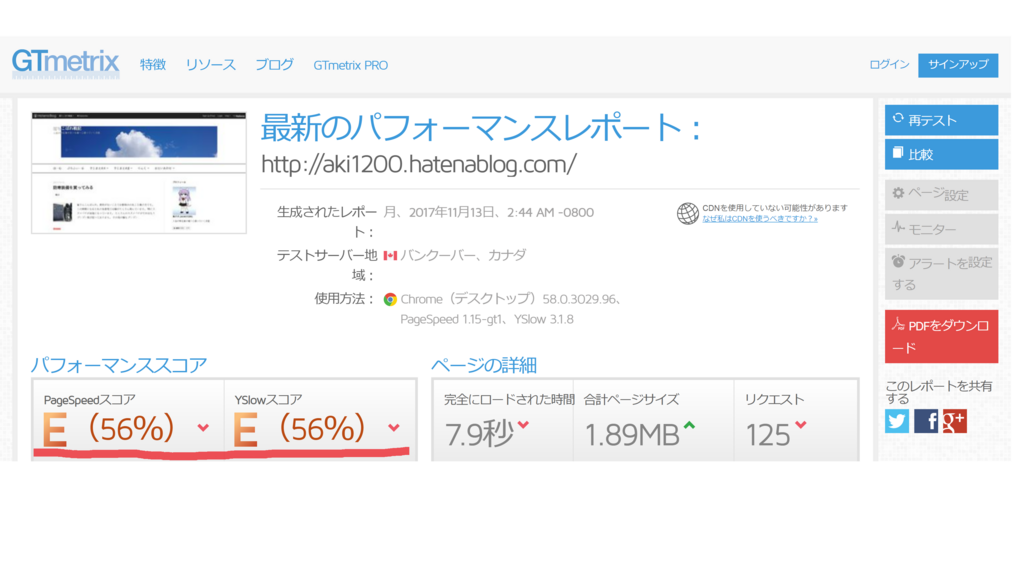
Task: Click the load time red down arrow
Action: pos(523,425)
